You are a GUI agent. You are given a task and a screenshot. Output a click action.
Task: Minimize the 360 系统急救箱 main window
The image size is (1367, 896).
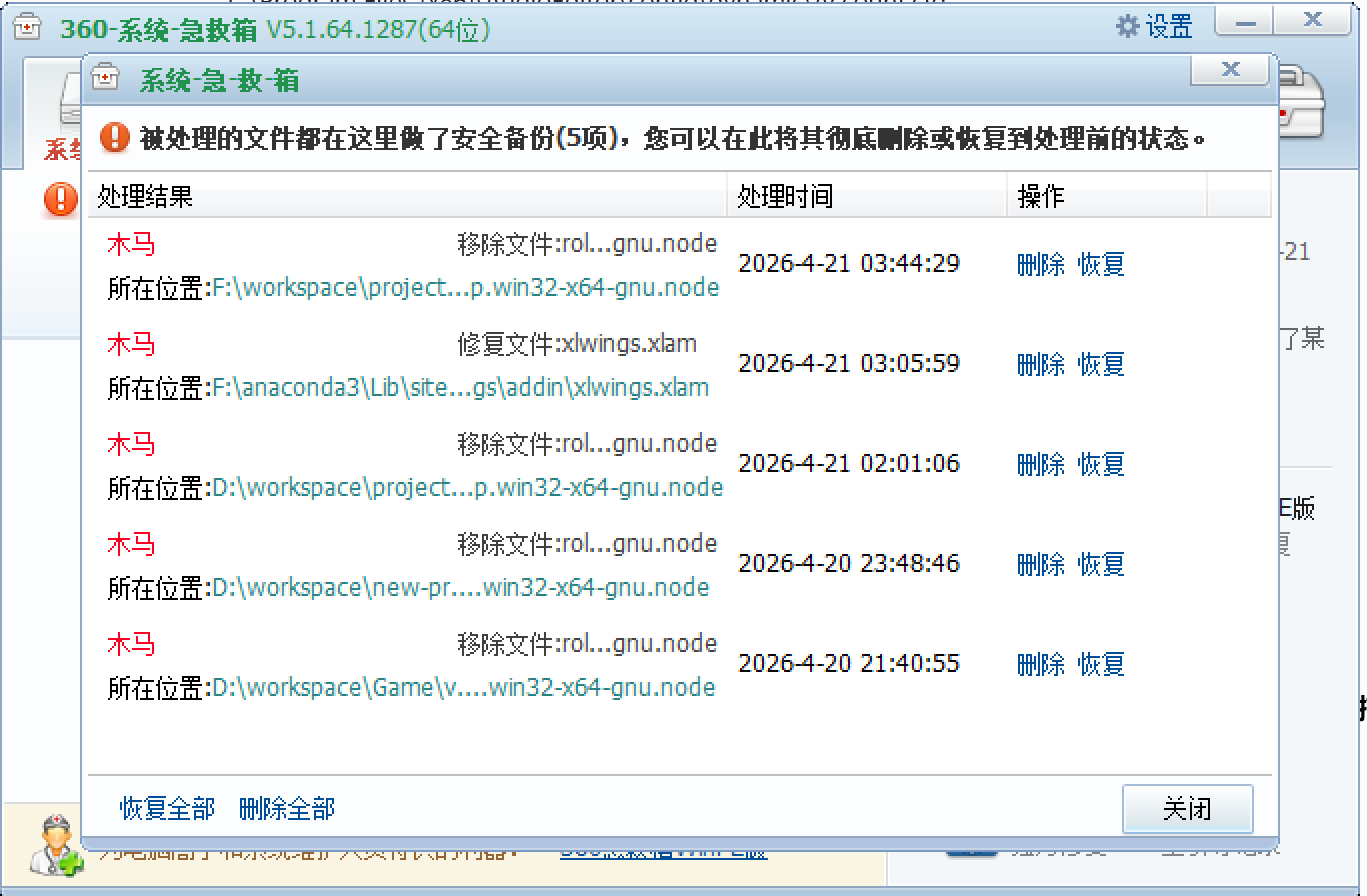pyautogui.click(x=1245, y=21)
